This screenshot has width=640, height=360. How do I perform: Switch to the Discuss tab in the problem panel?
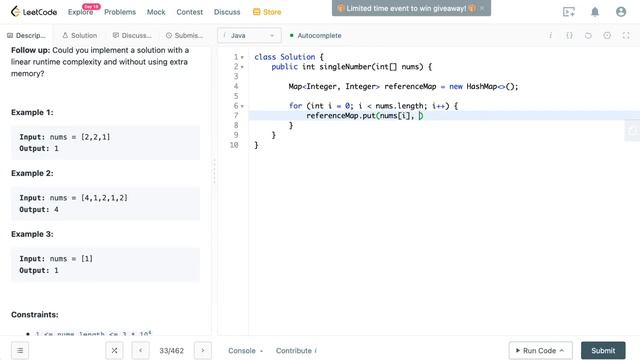pyautogui.click(x=132, y=36)
